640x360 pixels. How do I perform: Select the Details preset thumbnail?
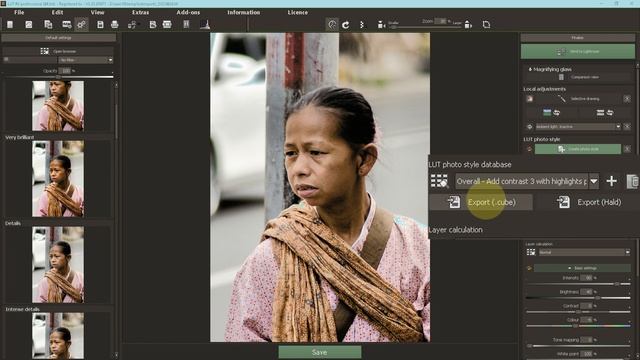[x=58, y=264]
